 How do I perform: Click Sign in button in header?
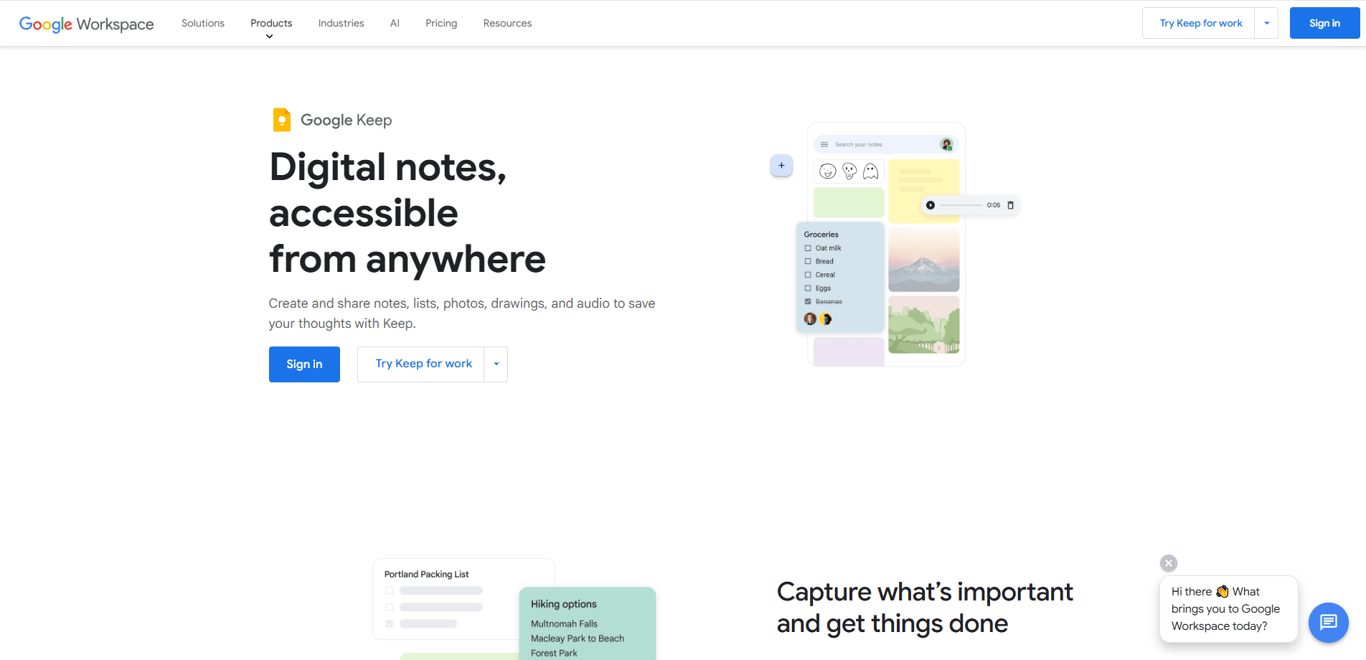click(1324, 23)
